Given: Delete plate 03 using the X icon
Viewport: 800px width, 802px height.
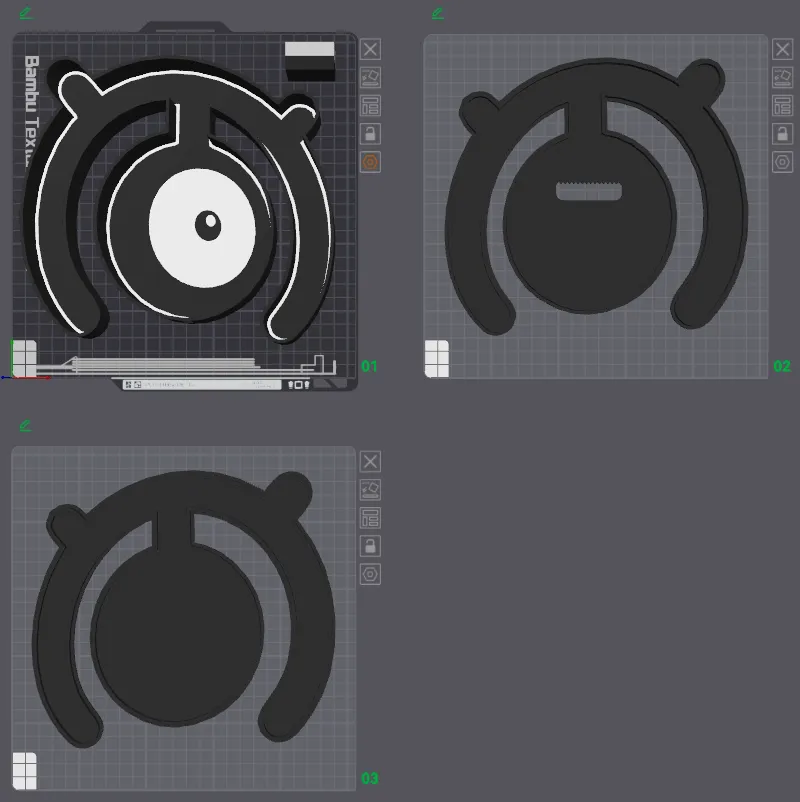Looking at the screenshot, I should tap(370, 461).
